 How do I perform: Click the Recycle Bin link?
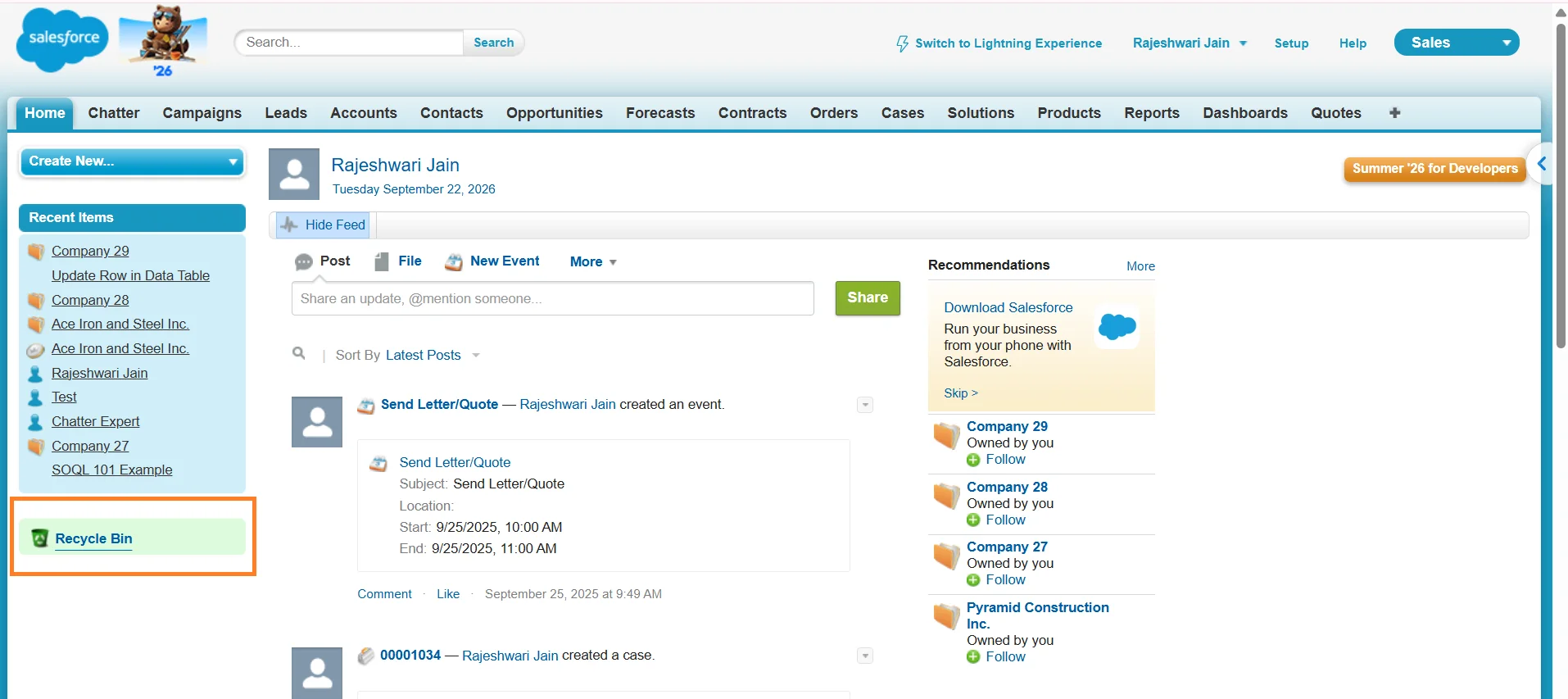(93, 538)
